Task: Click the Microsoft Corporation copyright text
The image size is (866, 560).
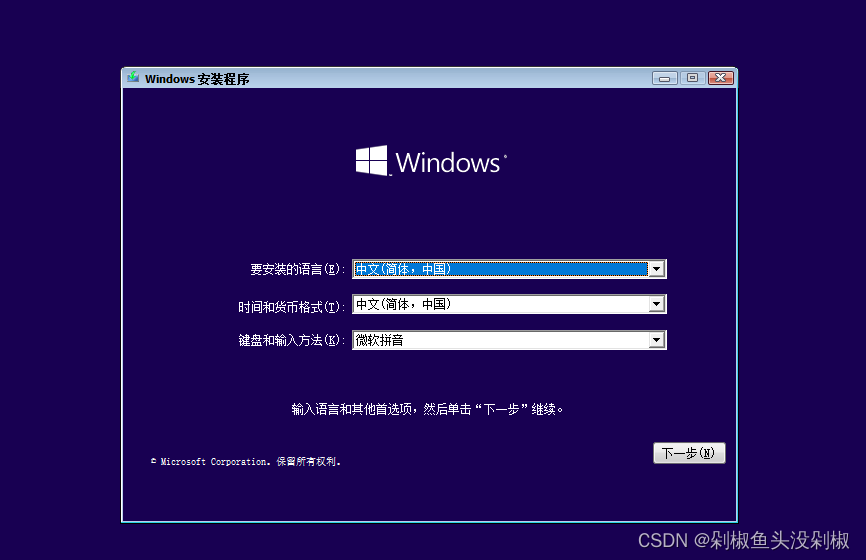Action: (246, 461)
